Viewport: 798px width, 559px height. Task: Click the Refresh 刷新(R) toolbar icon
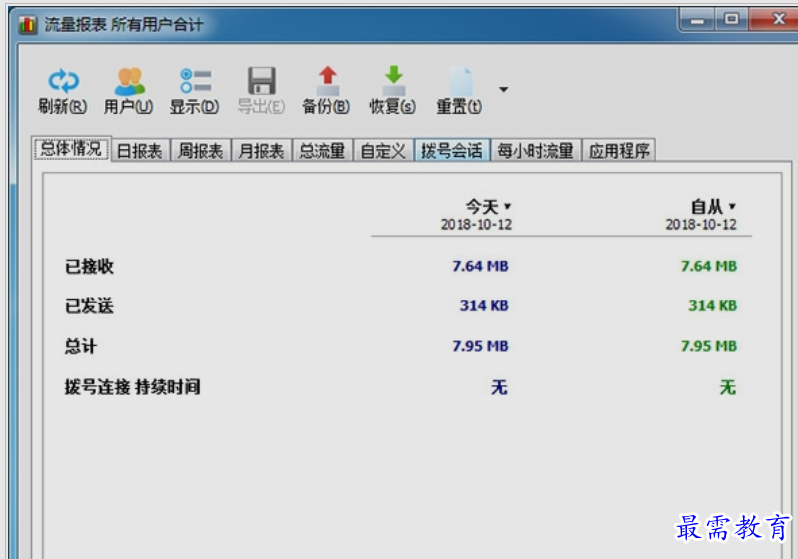point(63,81)
